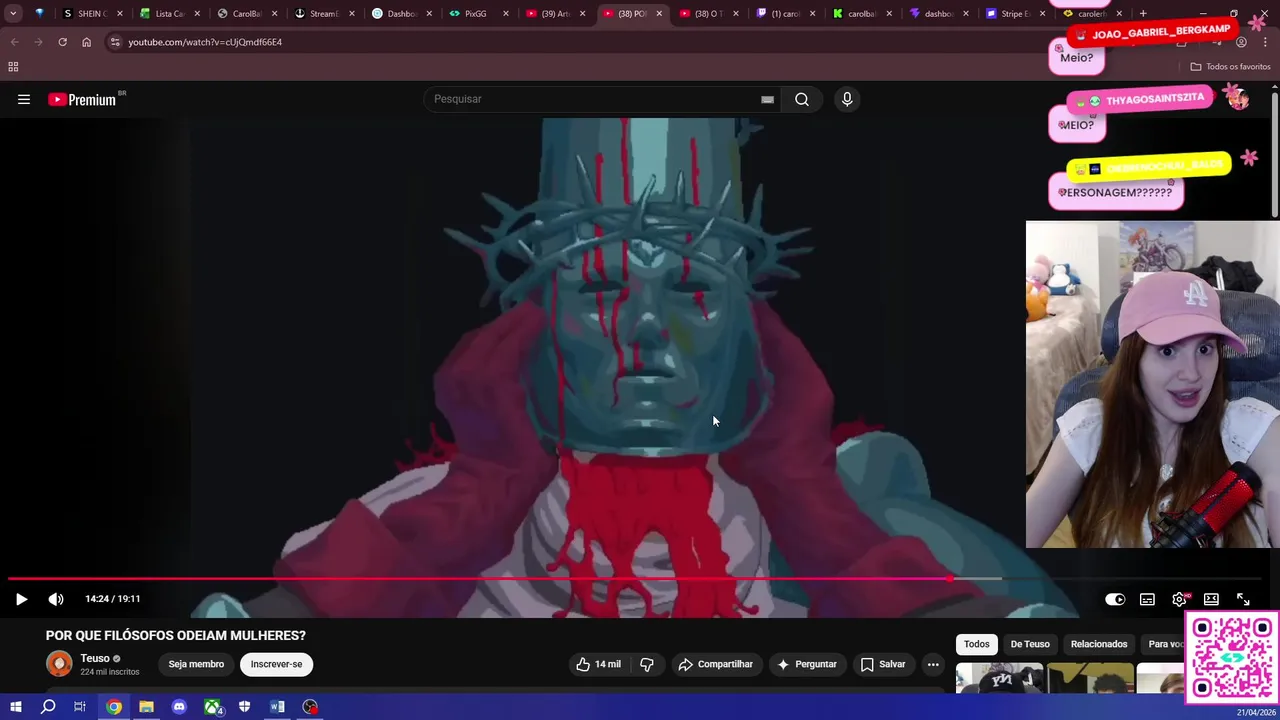Open a new browser tab
1280x720 pixels.
coord(1143,14)
